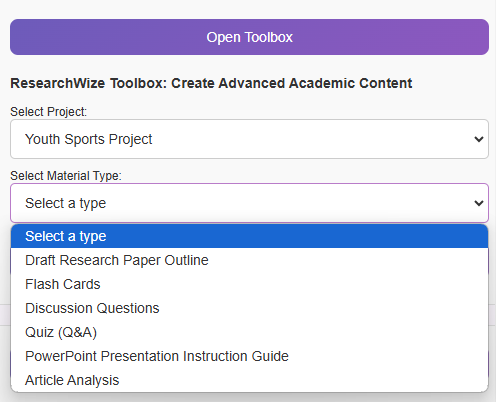This screenshot has width=496, height=402.
Task: Pick PowerPoint Presentation Instruction Guide
Action: pyautogui.click(x=249, y=356)
